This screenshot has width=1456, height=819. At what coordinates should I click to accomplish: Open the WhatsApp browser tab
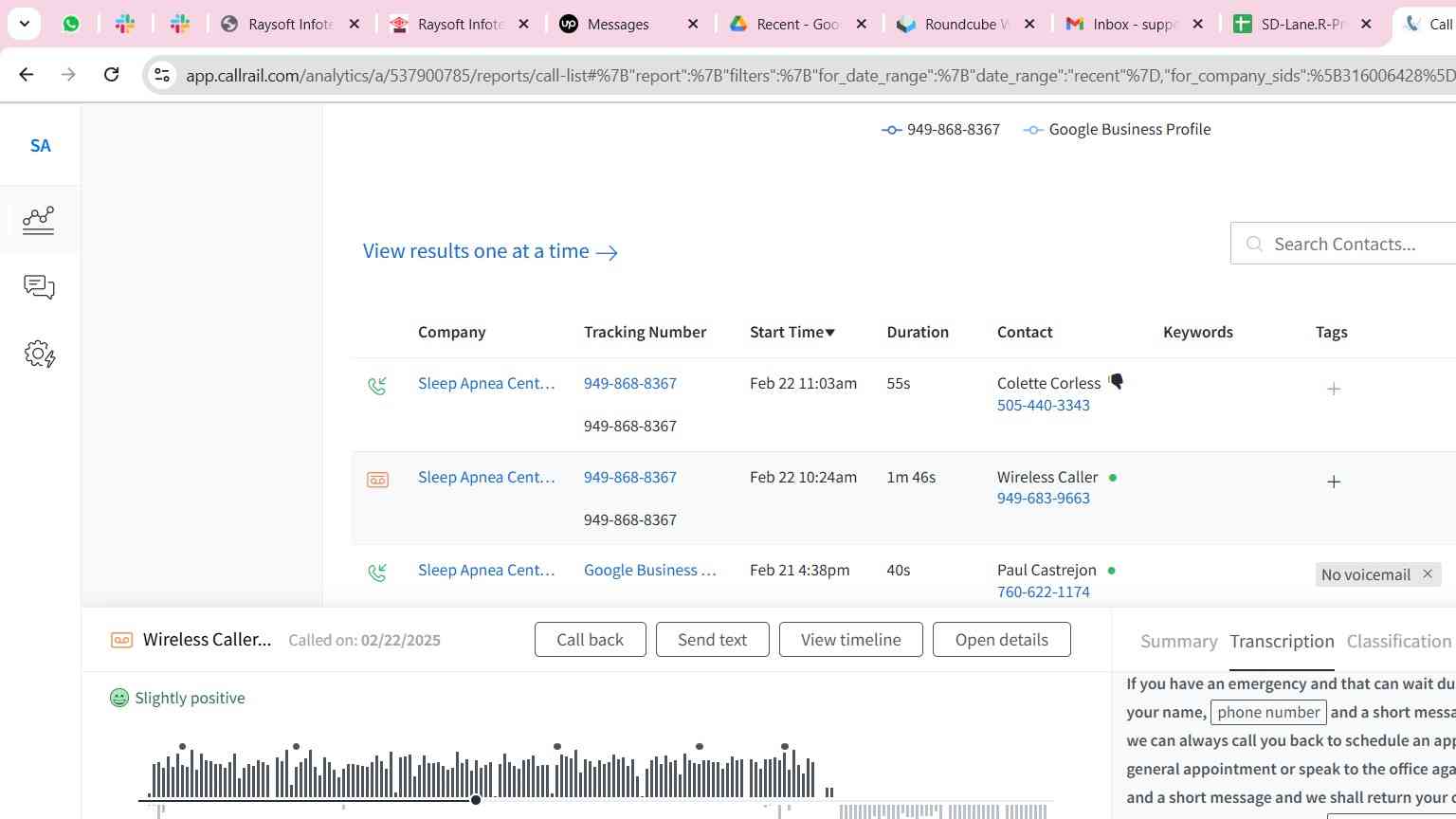[x=71, y=24]
